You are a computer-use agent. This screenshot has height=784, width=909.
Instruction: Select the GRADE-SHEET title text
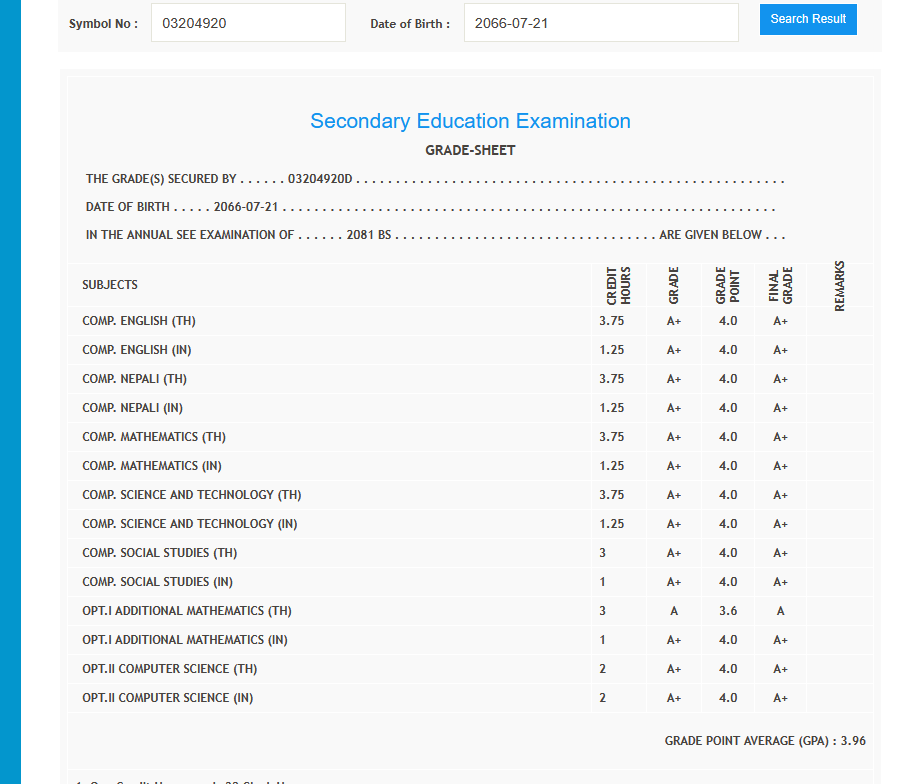coord(470,151)
